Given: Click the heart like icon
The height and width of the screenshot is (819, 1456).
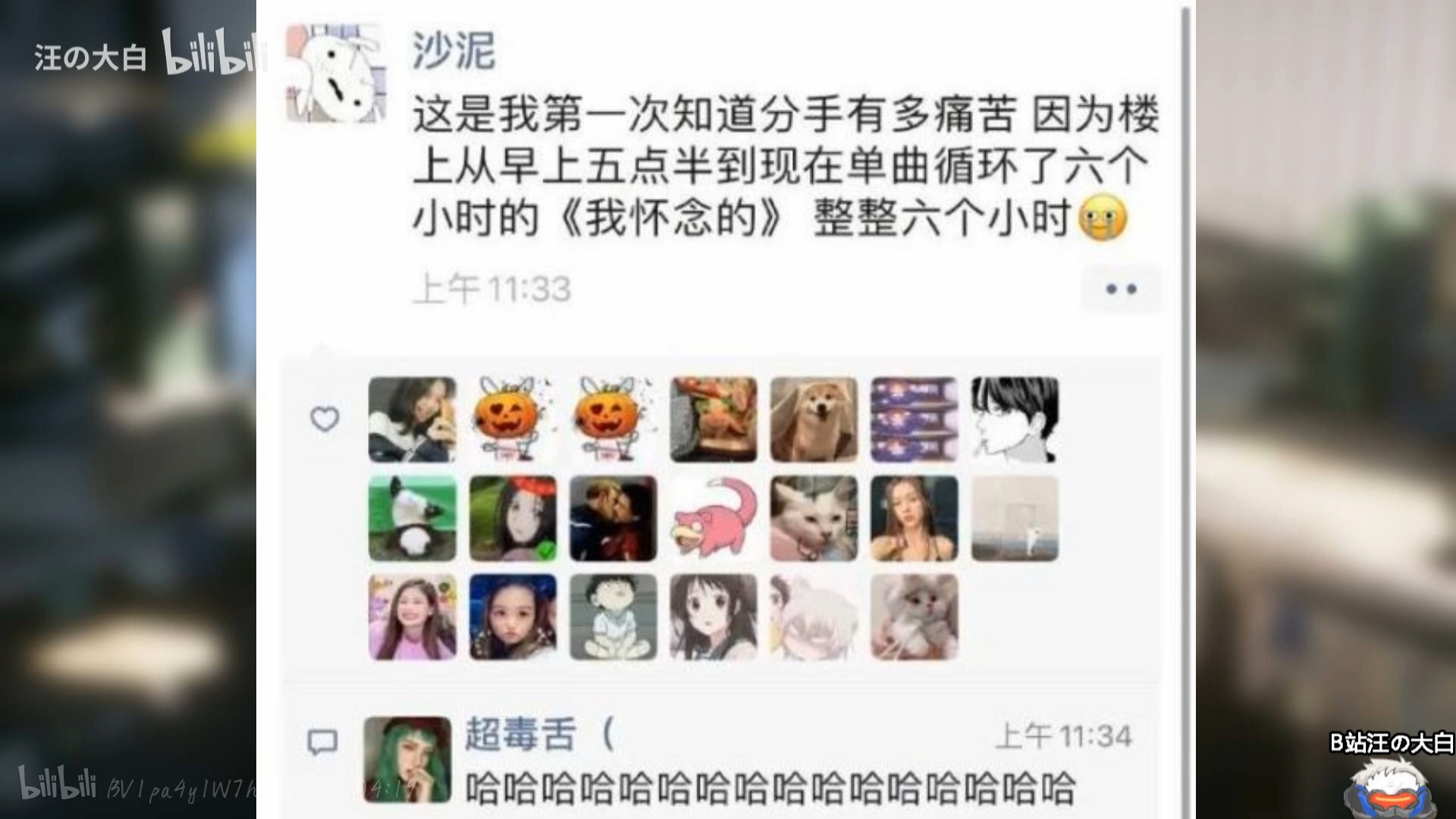Looking at the screenshot, I should coord(325,419).
